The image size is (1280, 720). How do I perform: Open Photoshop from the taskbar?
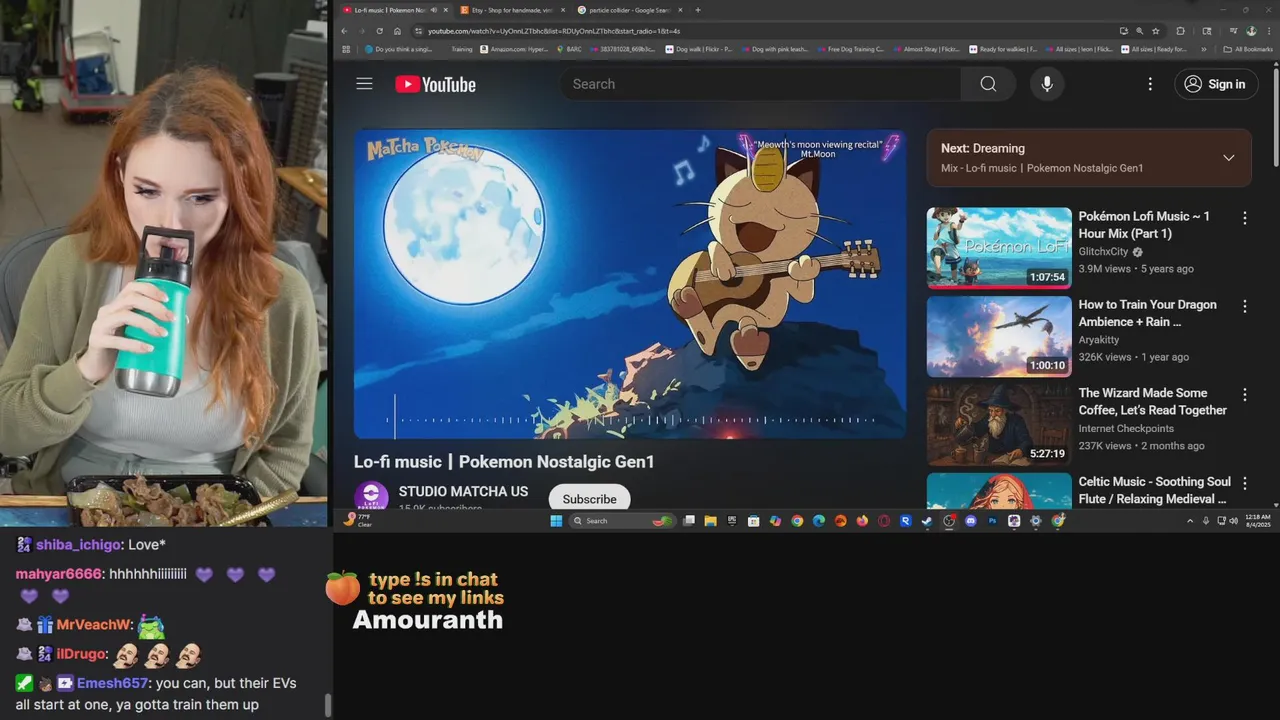coord(993,521)
